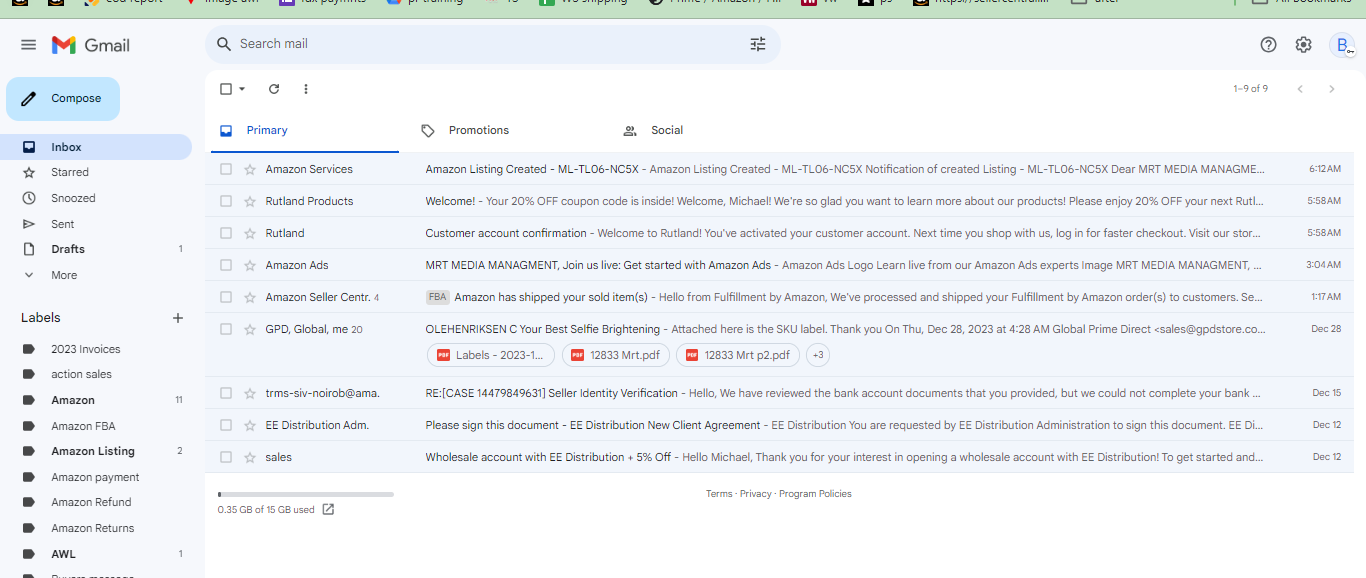The width and height of the screenshot is (1366, 578).
Task: Open storage management external link icon
Action: click(328, 509)
